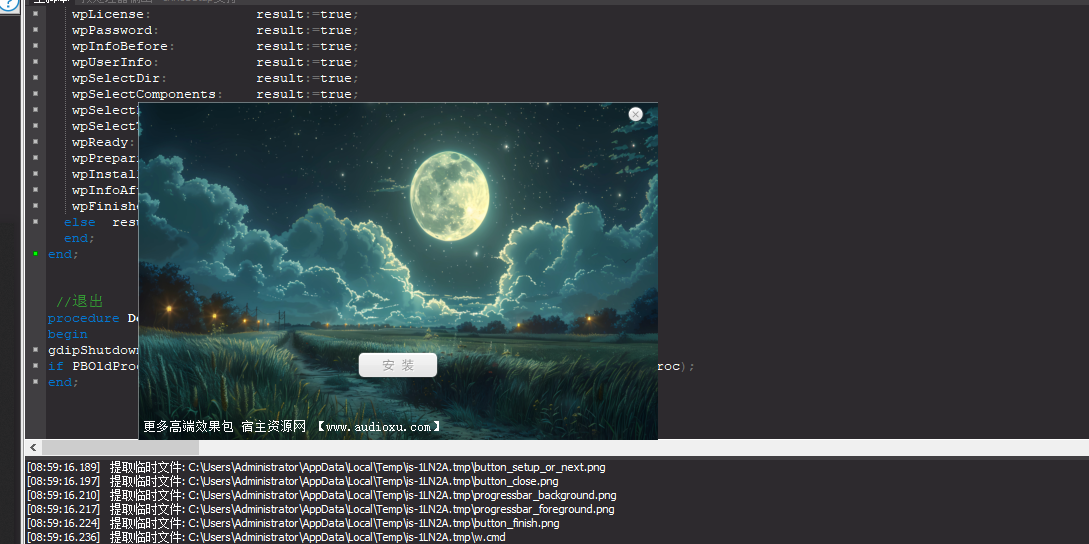
Task: Toggle breakpoint marker on wpPassword line
Action: click(x=36, y=30)
